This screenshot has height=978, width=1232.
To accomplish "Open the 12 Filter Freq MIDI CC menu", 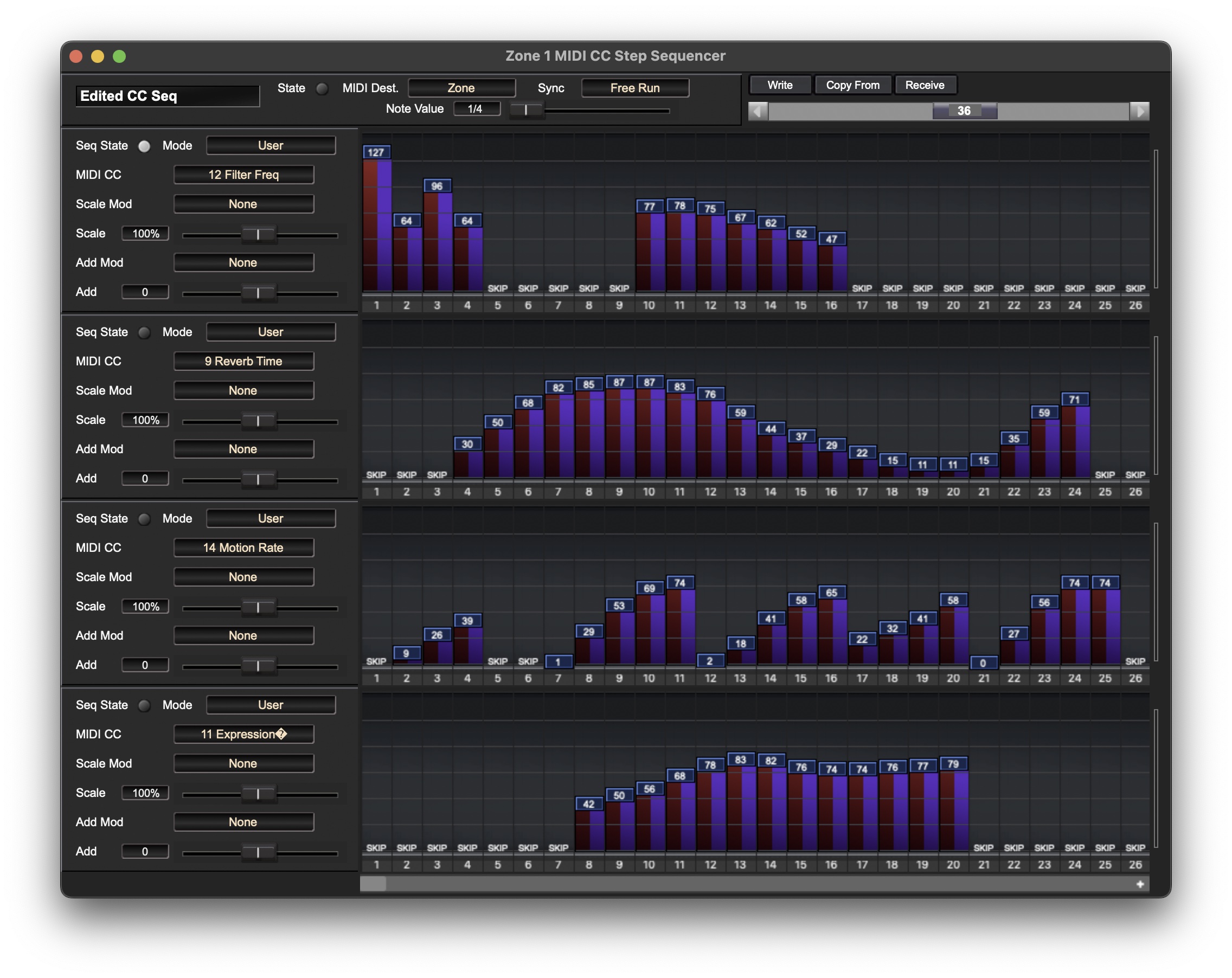I will pos(243,175).
